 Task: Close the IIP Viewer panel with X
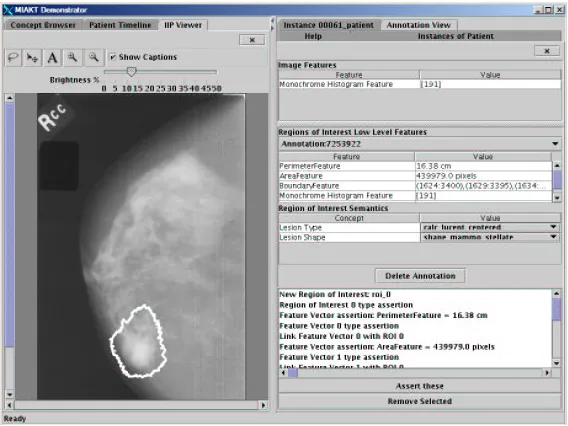pyautogui.click(x=252, y=40)
